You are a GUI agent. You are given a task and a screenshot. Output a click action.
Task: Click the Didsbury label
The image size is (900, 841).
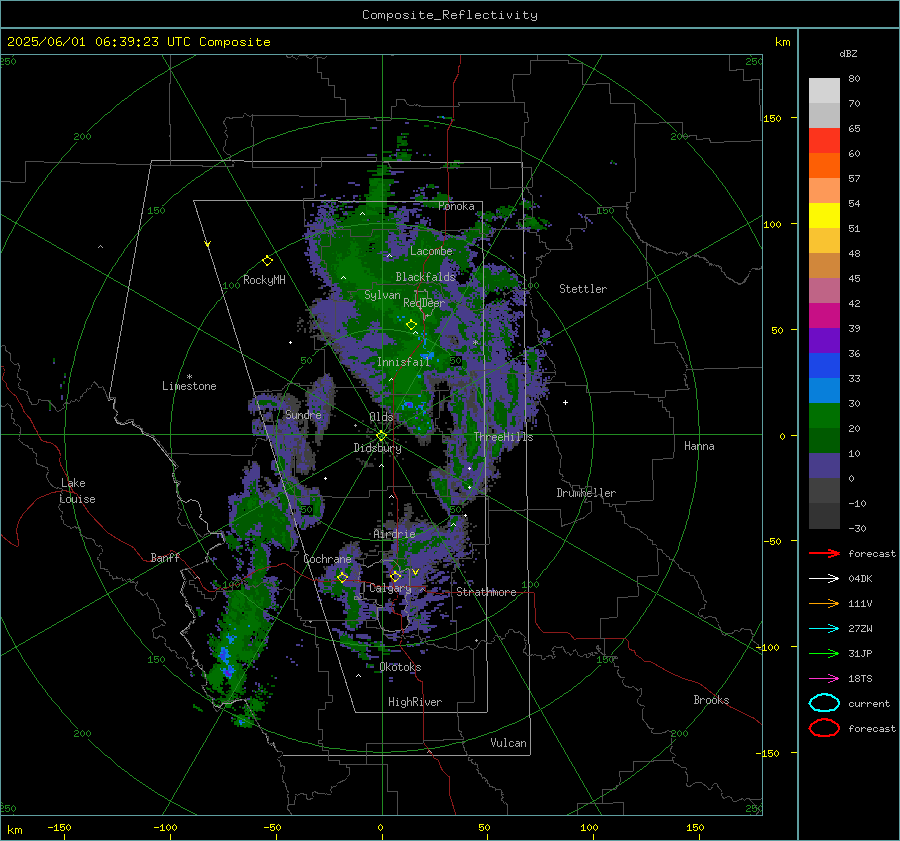pos(377,448)
